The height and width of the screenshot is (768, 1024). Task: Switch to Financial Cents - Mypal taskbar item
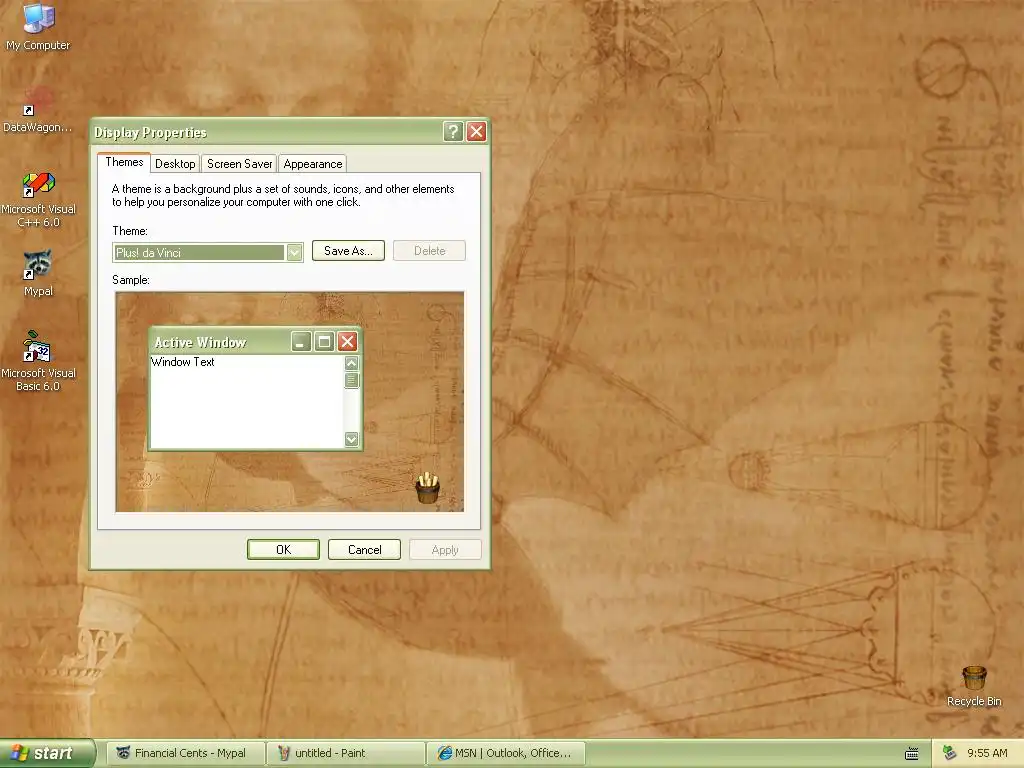click(x=186, y=753)
